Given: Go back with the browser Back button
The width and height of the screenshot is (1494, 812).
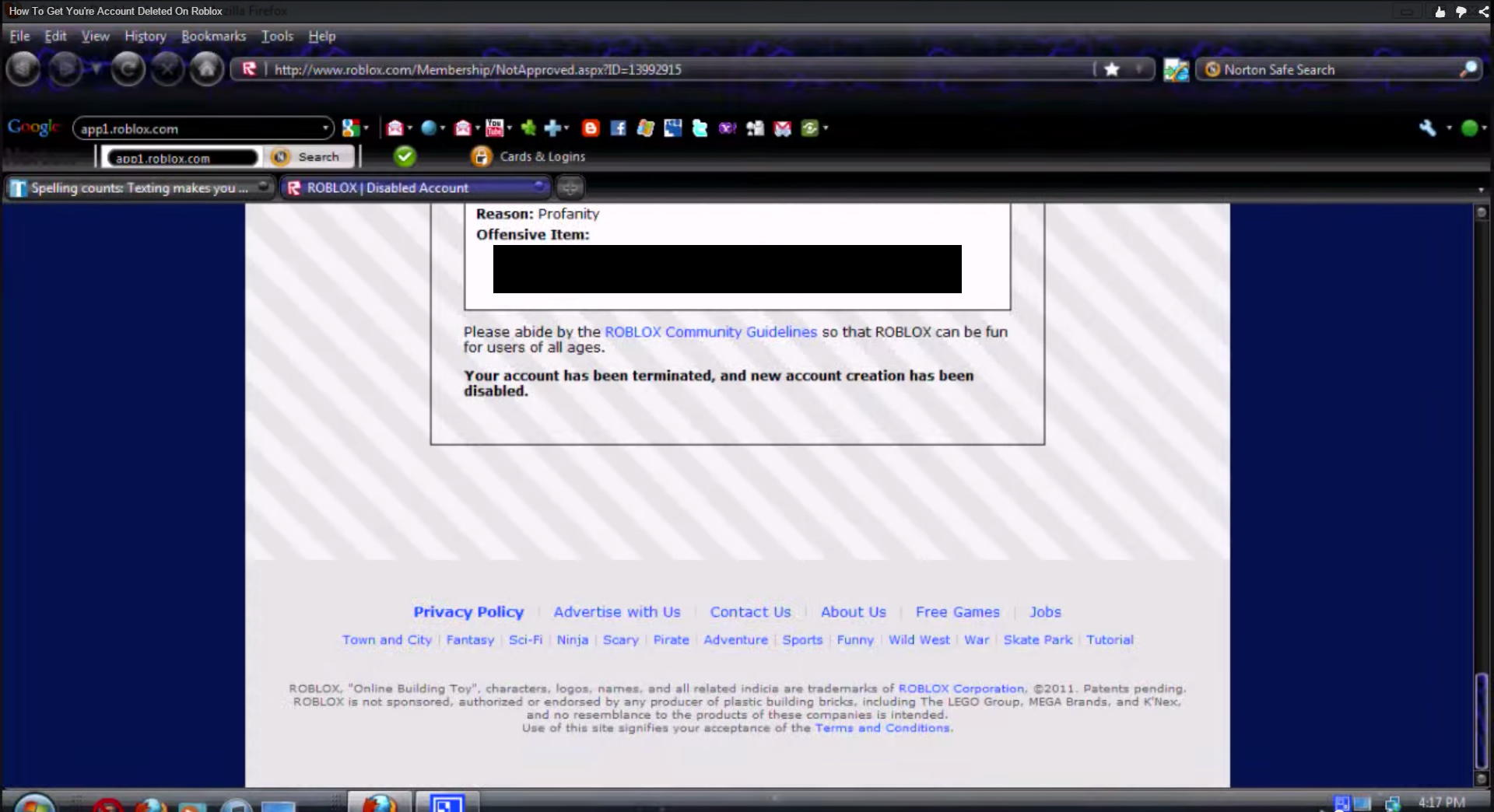Looking at the screenshot, I should pos(23,69).
